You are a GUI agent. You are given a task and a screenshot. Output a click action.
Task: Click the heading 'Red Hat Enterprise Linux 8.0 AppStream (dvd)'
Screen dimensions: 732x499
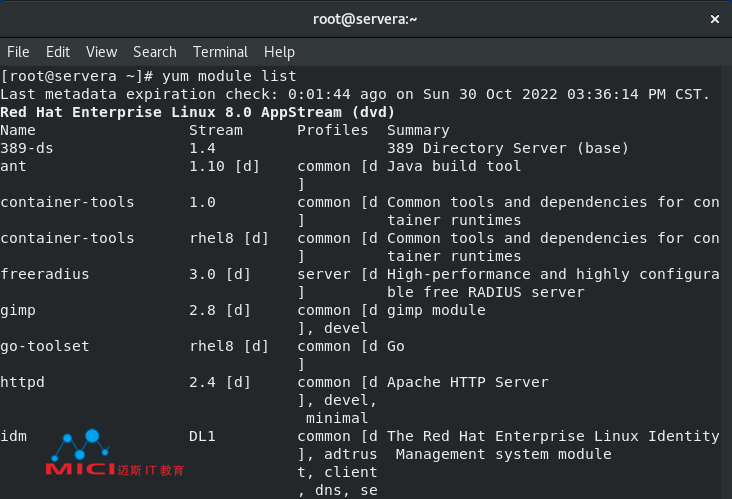click(x=197, y=112)
